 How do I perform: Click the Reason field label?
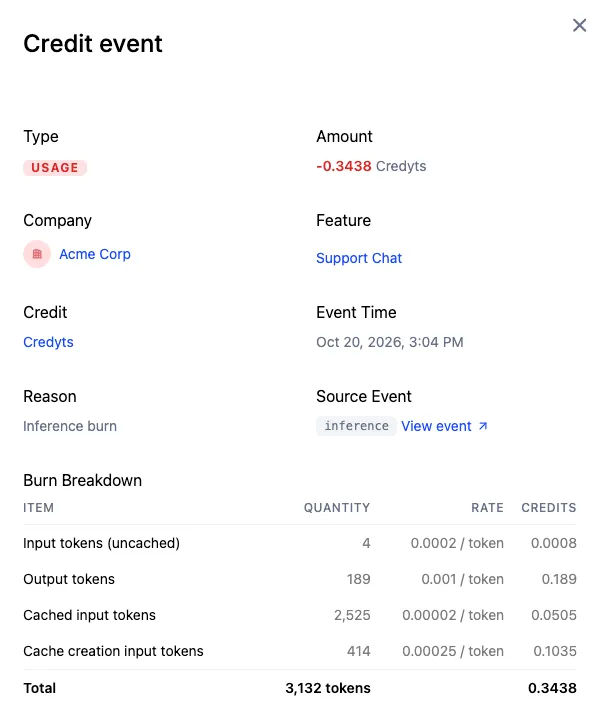tap(50, 397)
